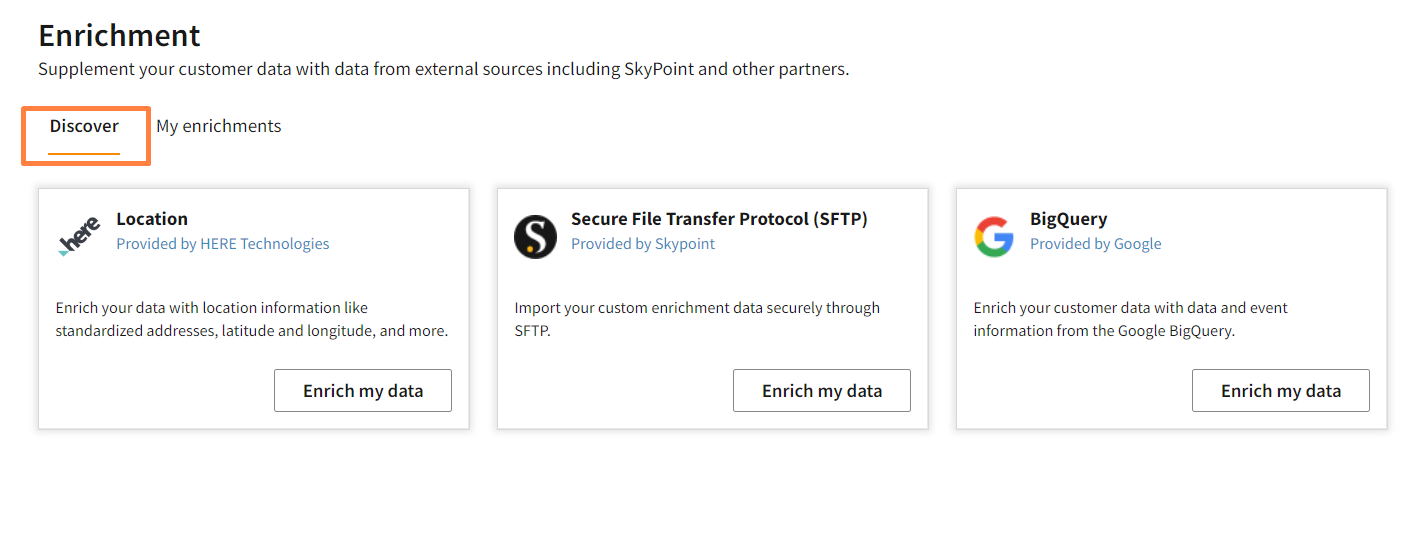Follow the Provided by Skypoint link
Image resolution: width=1421 pixels, height=559 pixels.
coord(642,244)
